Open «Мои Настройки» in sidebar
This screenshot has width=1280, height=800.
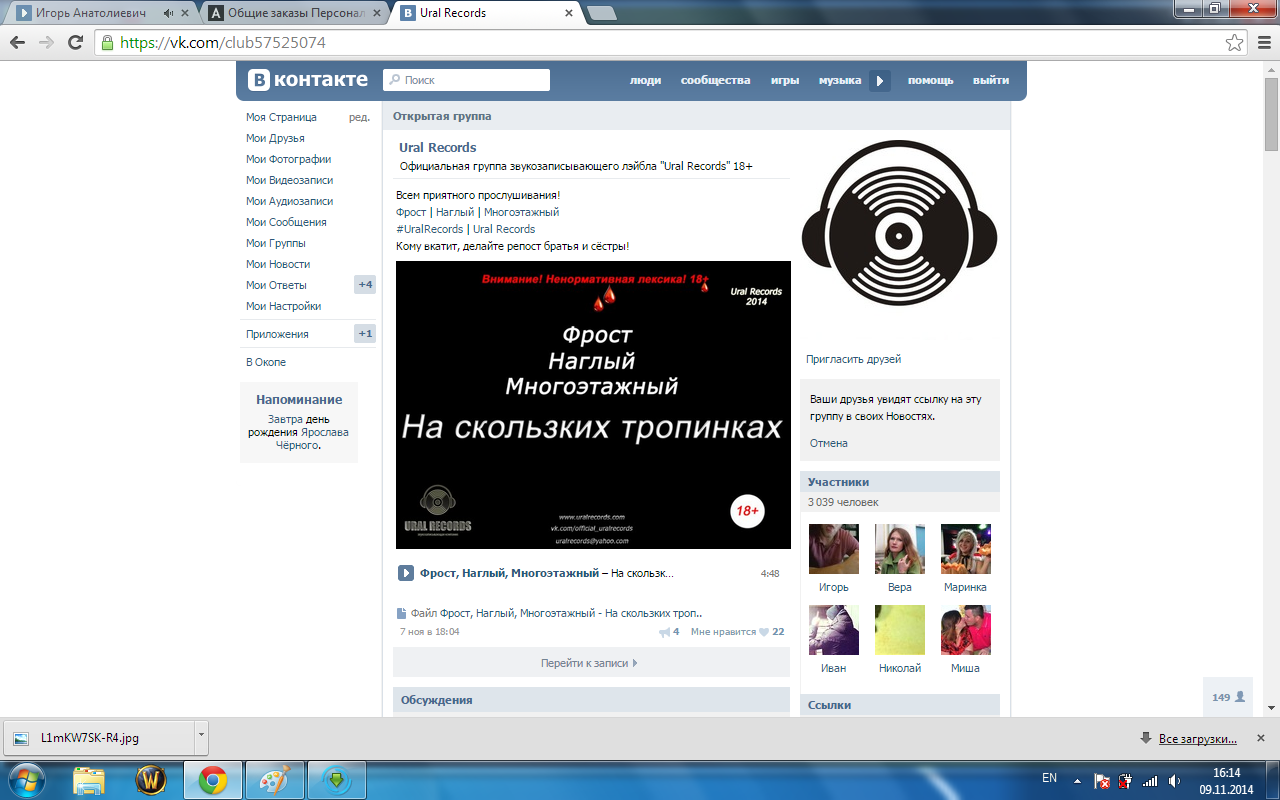pos(283,306)
